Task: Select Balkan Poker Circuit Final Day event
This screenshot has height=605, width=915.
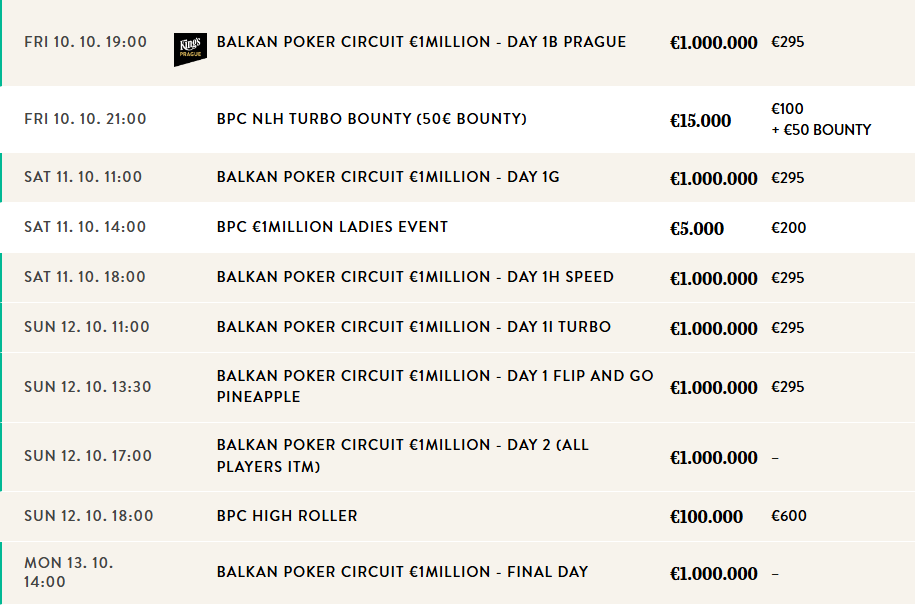Action: coord(402,572)
